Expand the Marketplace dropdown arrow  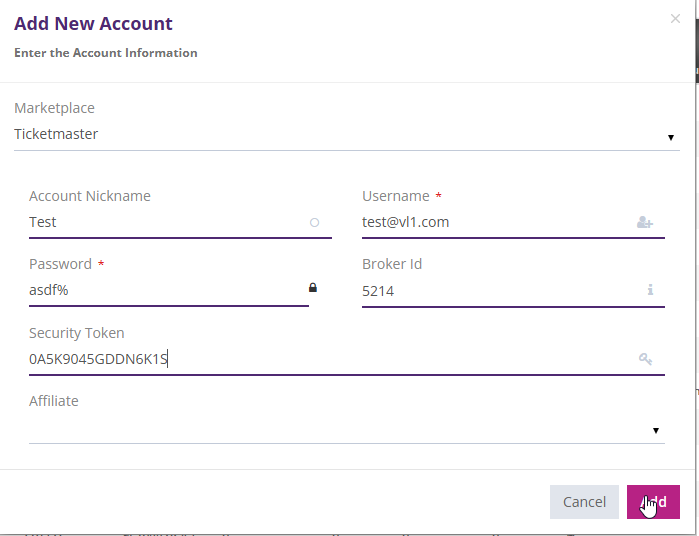point(670,137)
